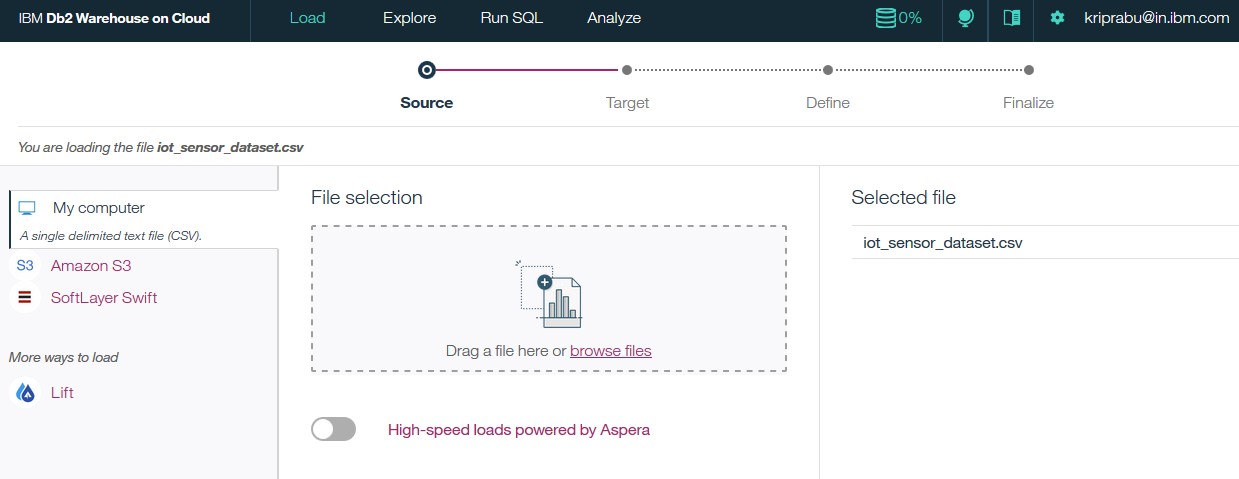Select the My computer source option
This screenshot has width=1239, height=479.
click(143, 219)
